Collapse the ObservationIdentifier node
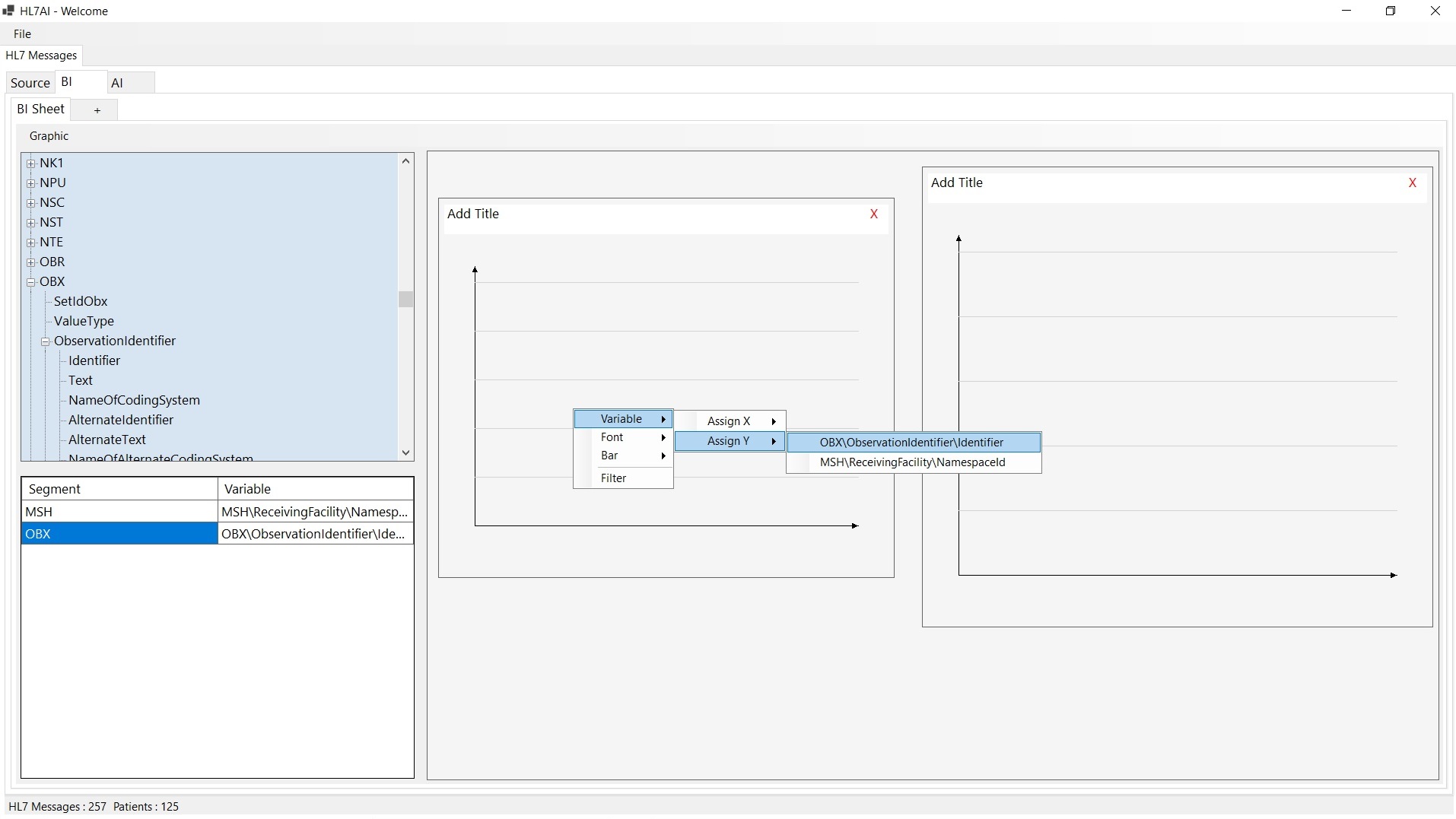1456x819 pixels. tap(46, 341)
